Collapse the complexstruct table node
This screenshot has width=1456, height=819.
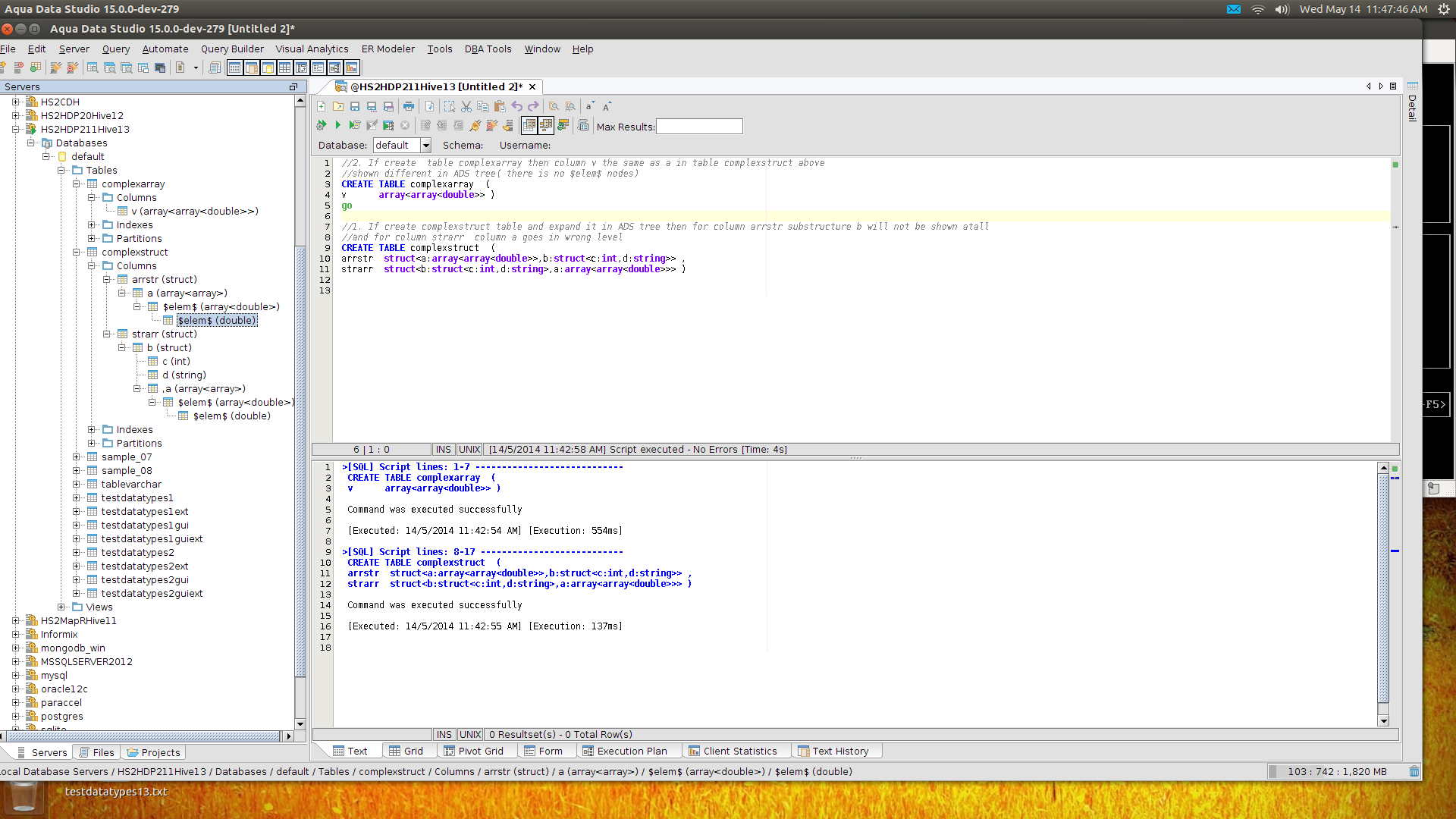(77, 253)
